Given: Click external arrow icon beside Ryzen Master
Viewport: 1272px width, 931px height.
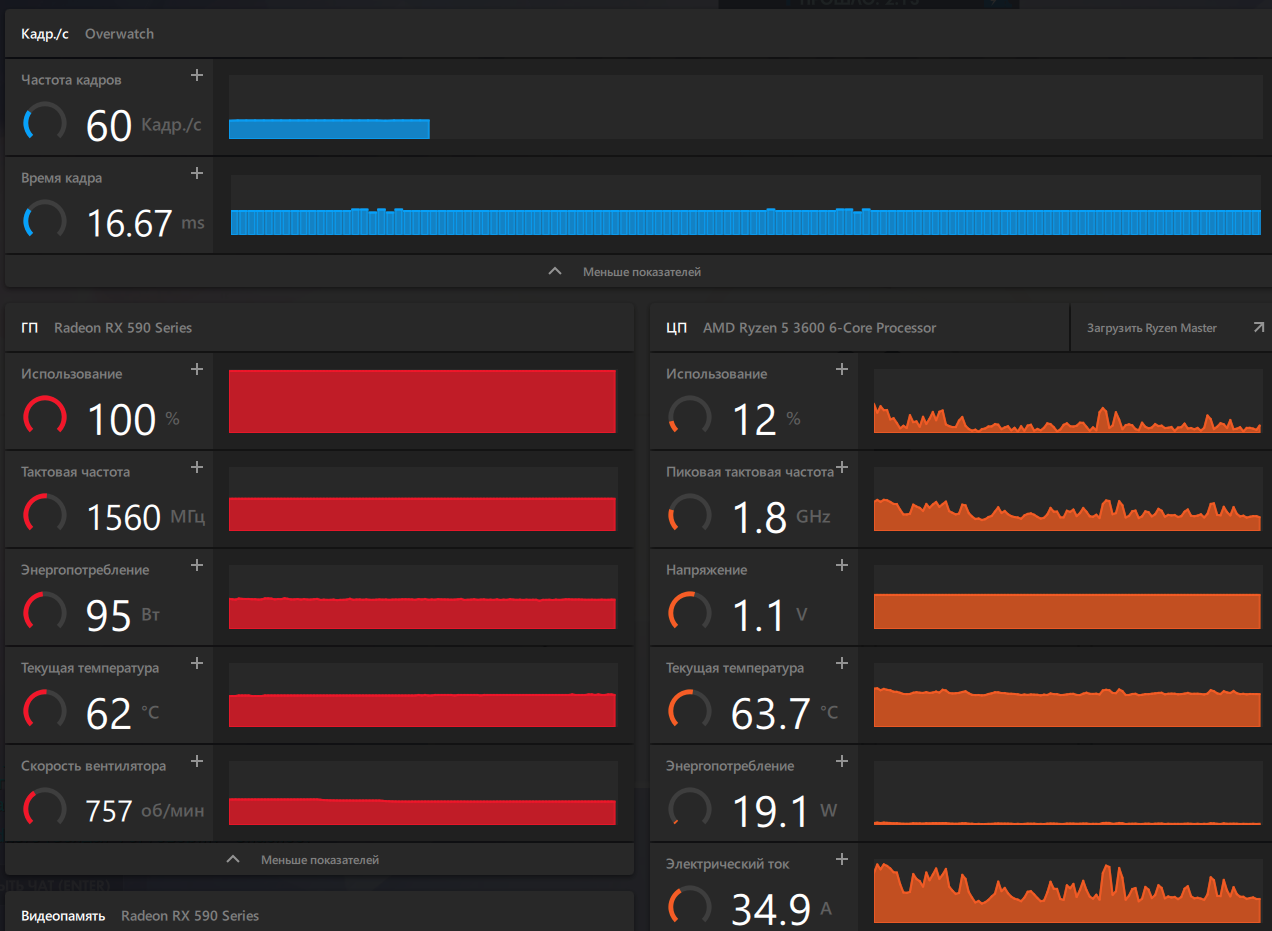Looking at the screenshot, I should (x=1258, y=327).
